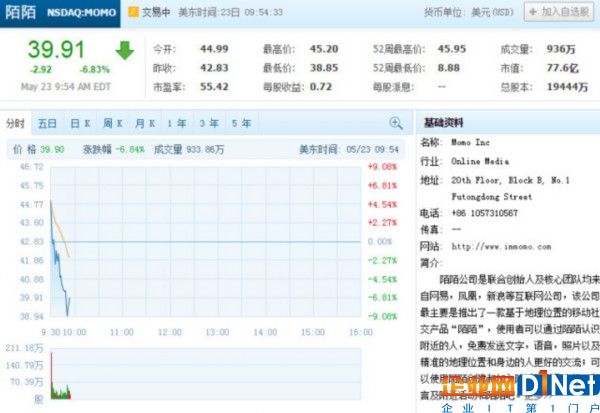600x413 pixels.
Task: Switch to the 五日 five-day tab
Action: pos(47,123)
